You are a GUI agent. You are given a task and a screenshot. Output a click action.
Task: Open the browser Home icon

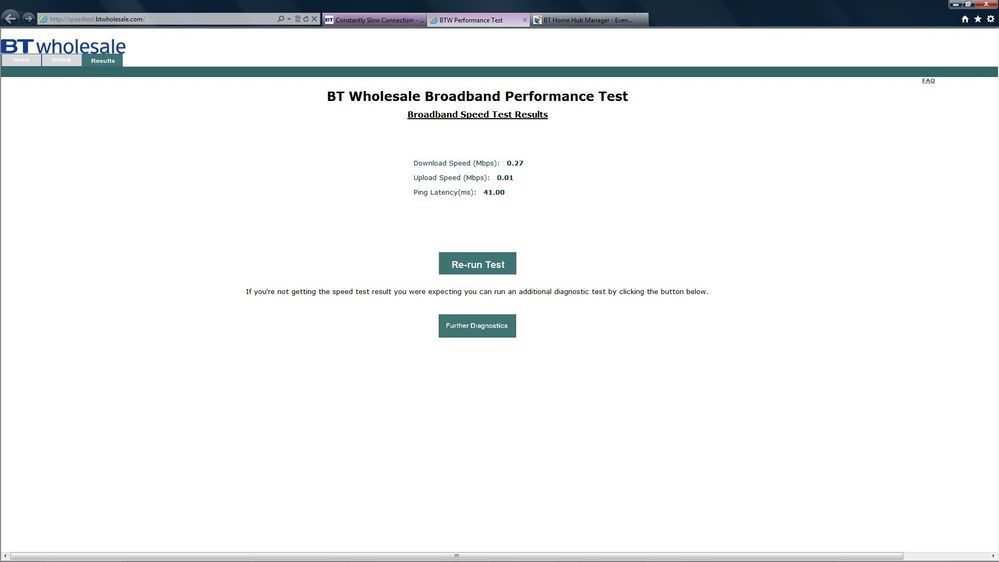click(x=965, y=19)
